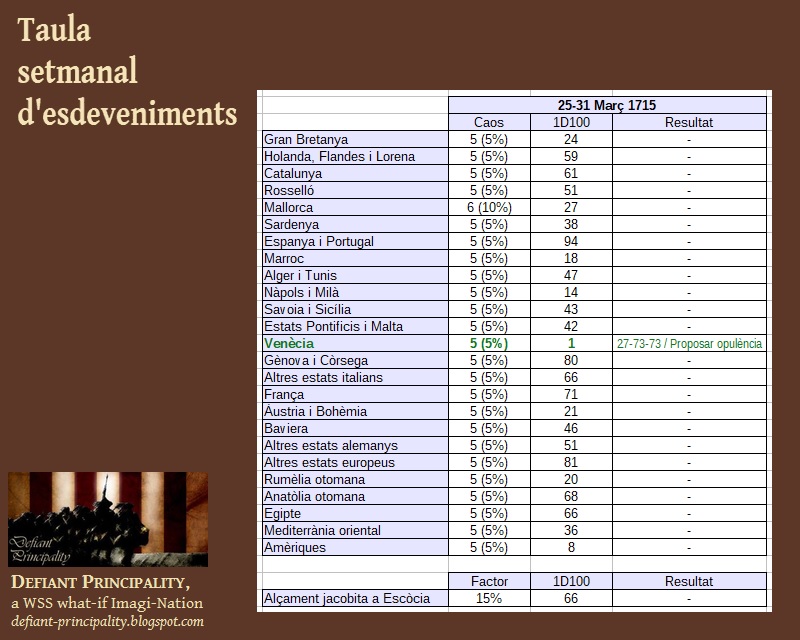The image size is (800, 640).
Task: Click the '8' roll for Amèriques
Action: click(x=571, y=548)
